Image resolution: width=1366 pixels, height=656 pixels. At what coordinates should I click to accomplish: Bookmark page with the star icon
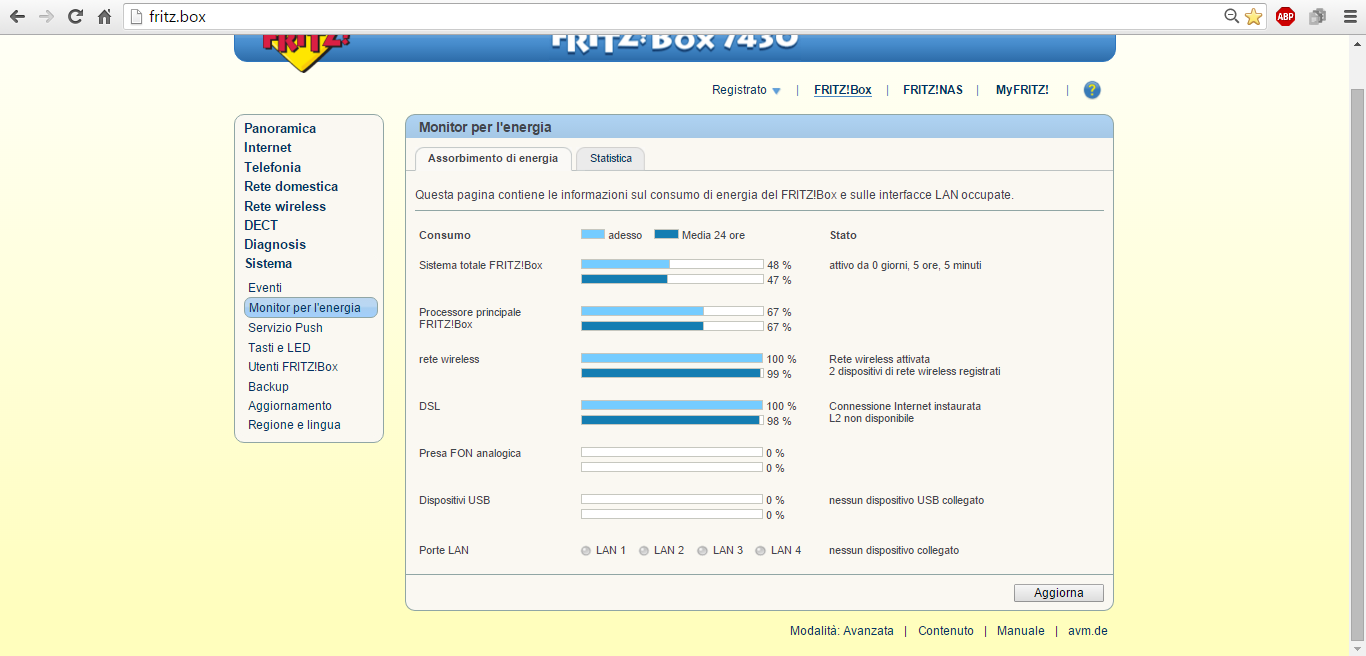click(1253, 16)
